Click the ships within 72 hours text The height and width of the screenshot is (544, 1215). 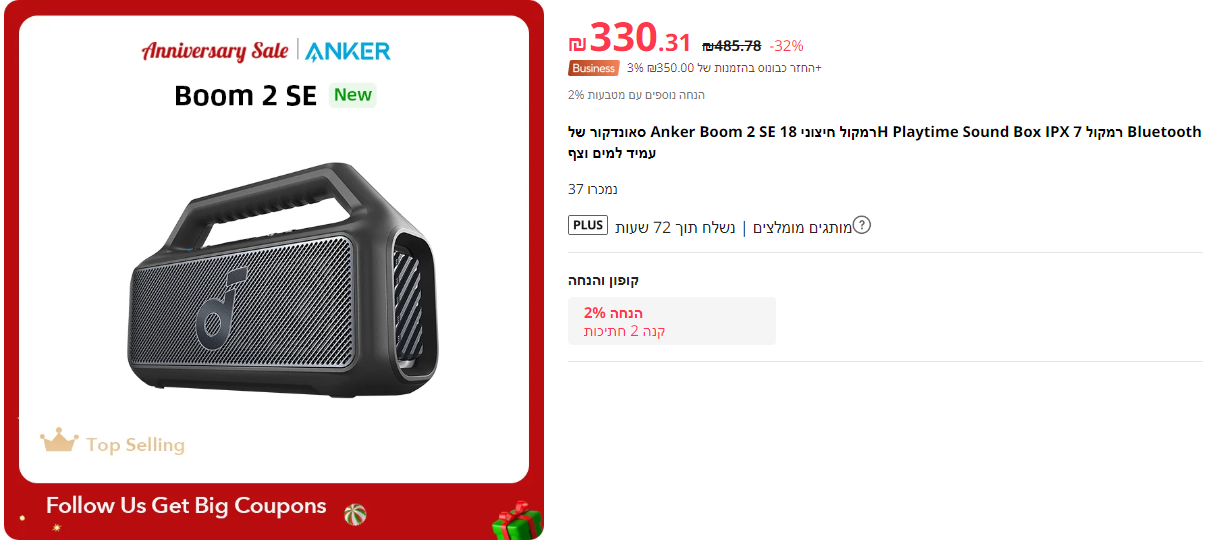coord(675,227)
